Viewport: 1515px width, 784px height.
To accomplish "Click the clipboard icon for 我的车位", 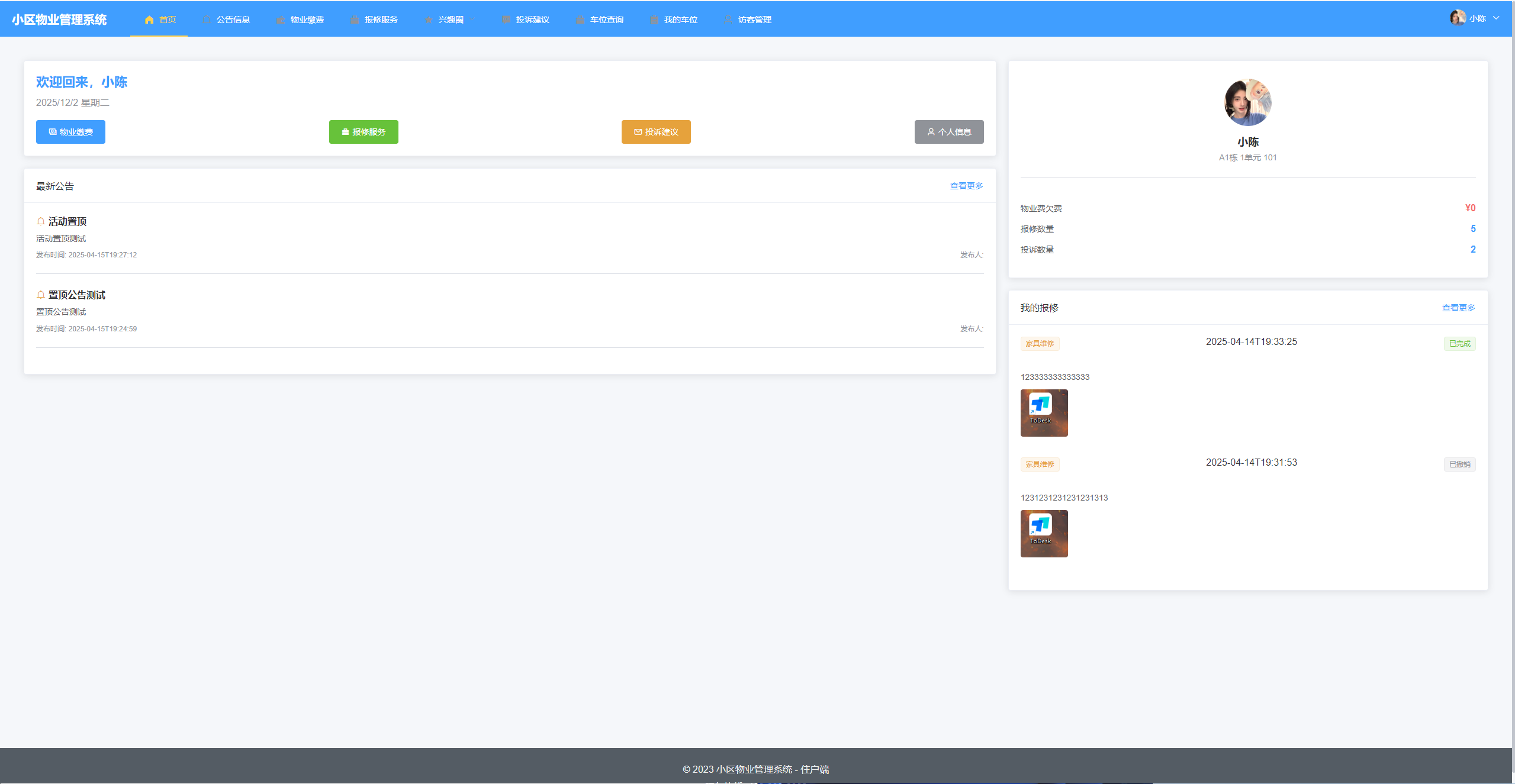I will coord(654,20).
